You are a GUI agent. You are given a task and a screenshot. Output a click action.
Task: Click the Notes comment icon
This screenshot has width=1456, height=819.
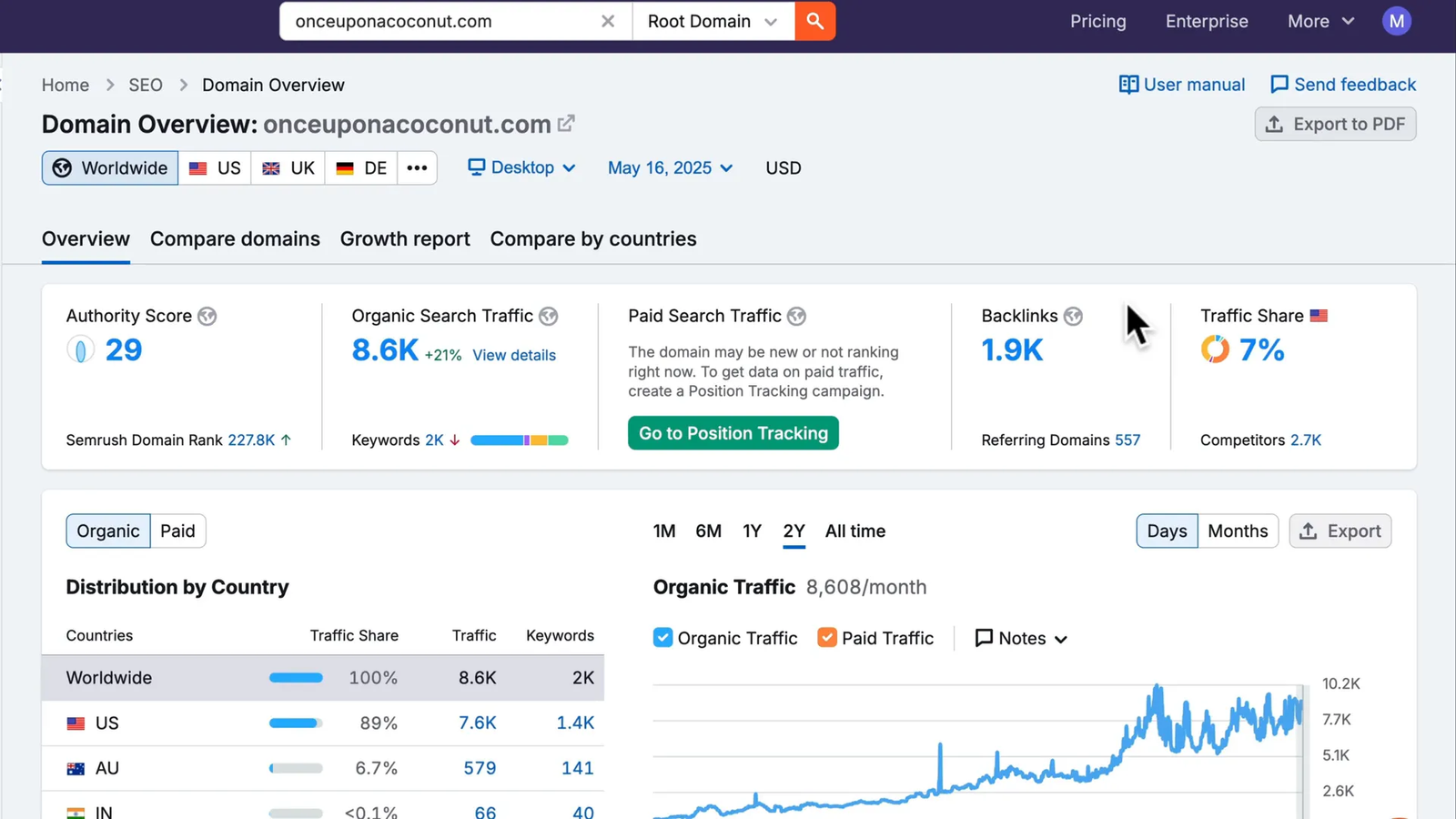[x=984, y=638]
